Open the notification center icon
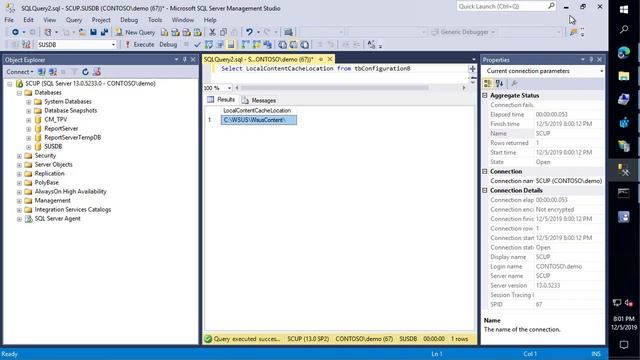 click(x=624, y=345)
